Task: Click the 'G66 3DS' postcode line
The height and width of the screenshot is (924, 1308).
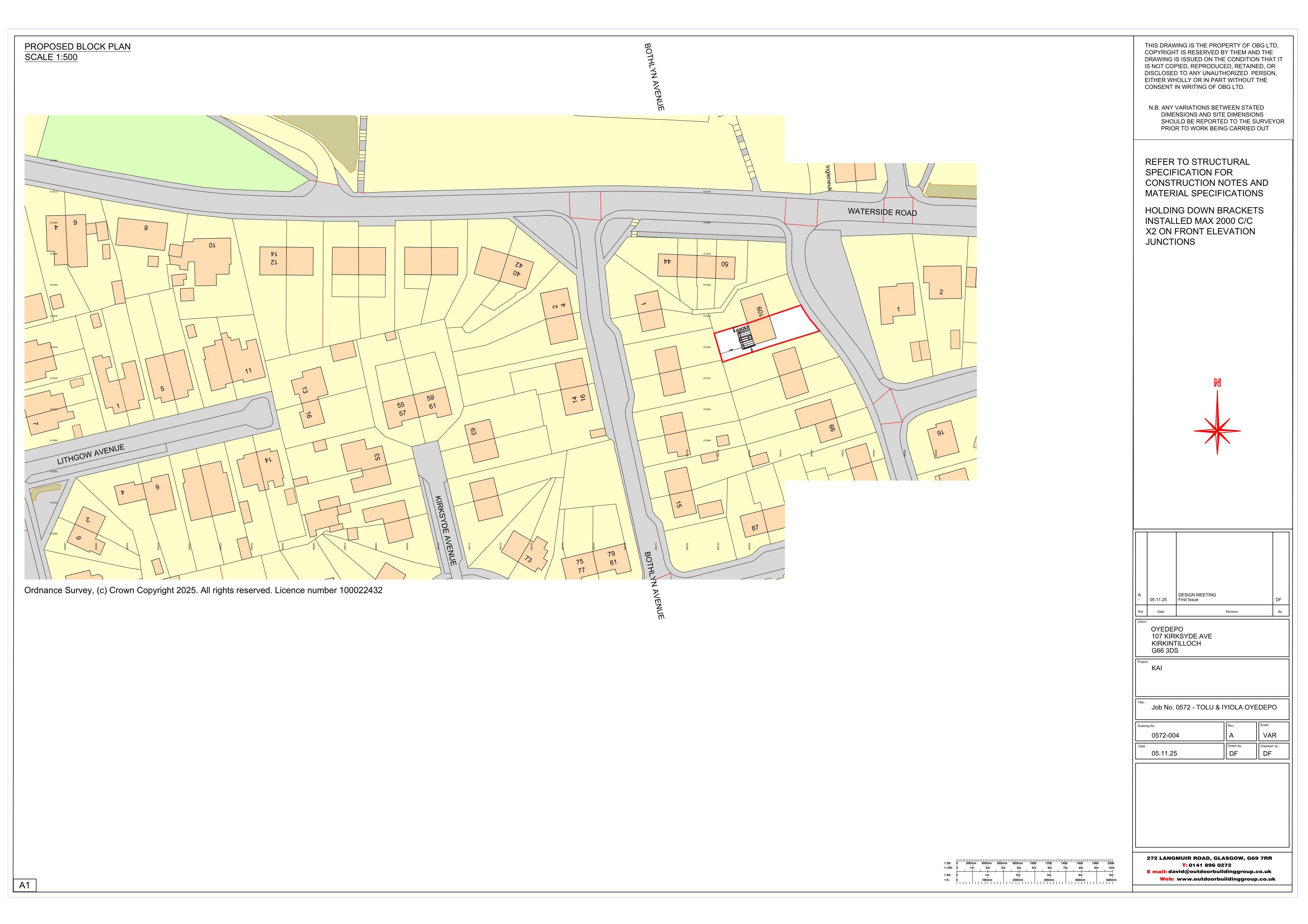Action: [x=1164, y=651]
